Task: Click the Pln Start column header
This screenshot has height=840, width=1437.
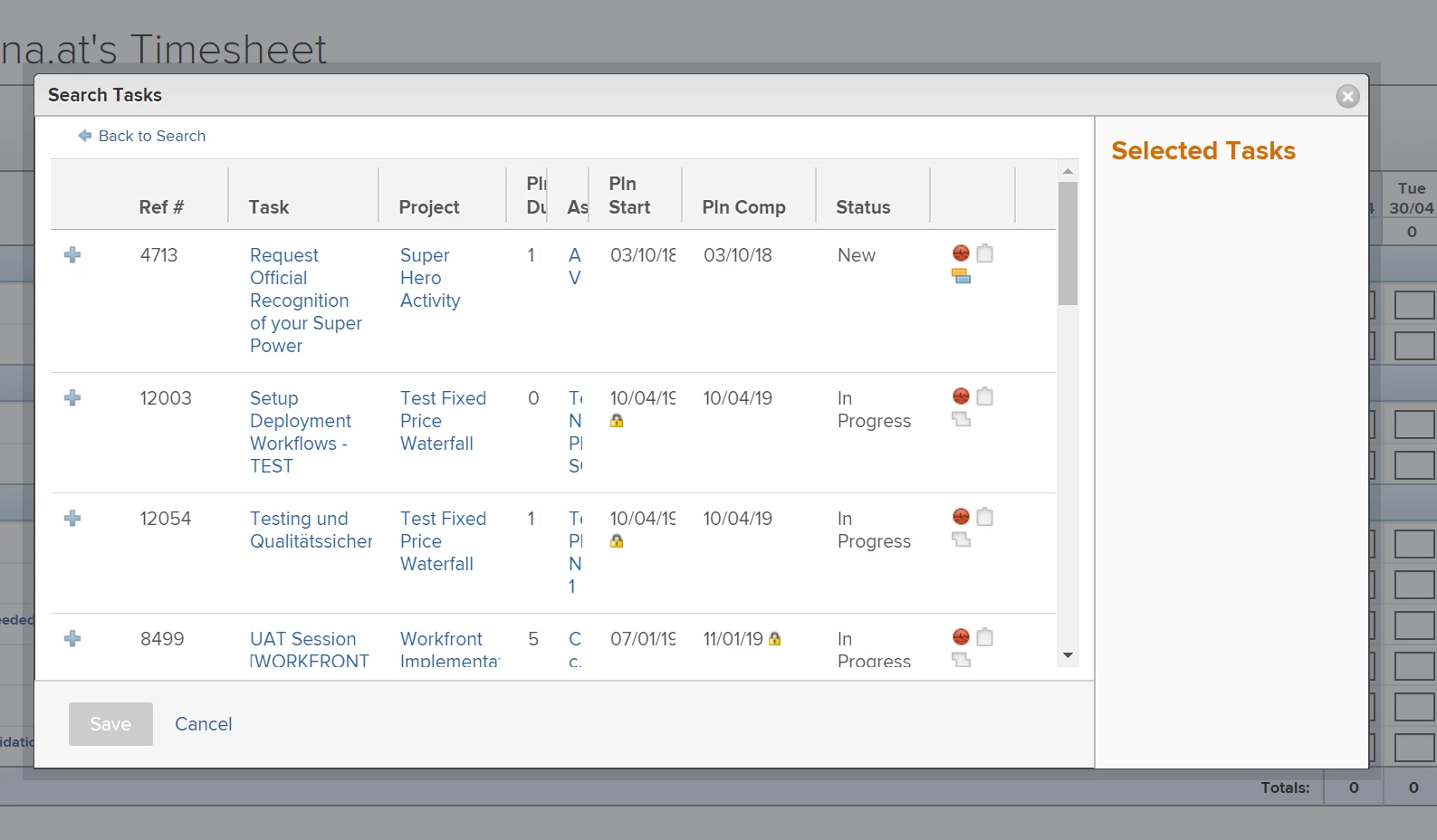Action: (629, 196)
